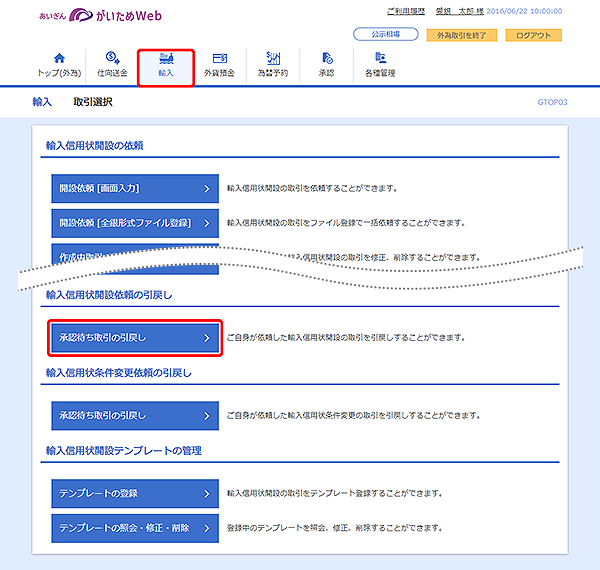This screenshot has width=600, height=570.
Task: Open トップ(外為) menu label
Action: click(x=59, y=73)
